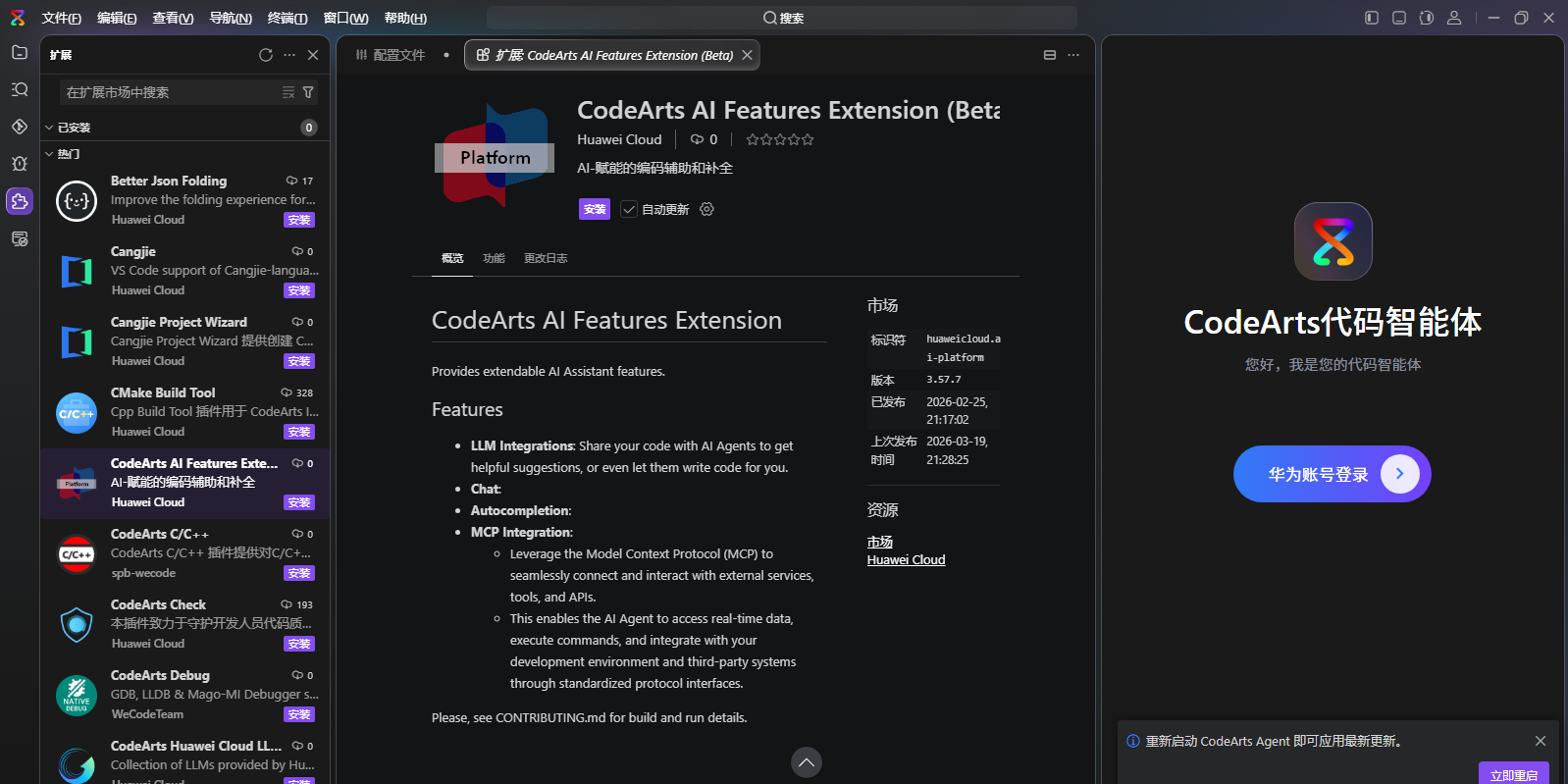Open the Debug view bug icon

point(20,164)
